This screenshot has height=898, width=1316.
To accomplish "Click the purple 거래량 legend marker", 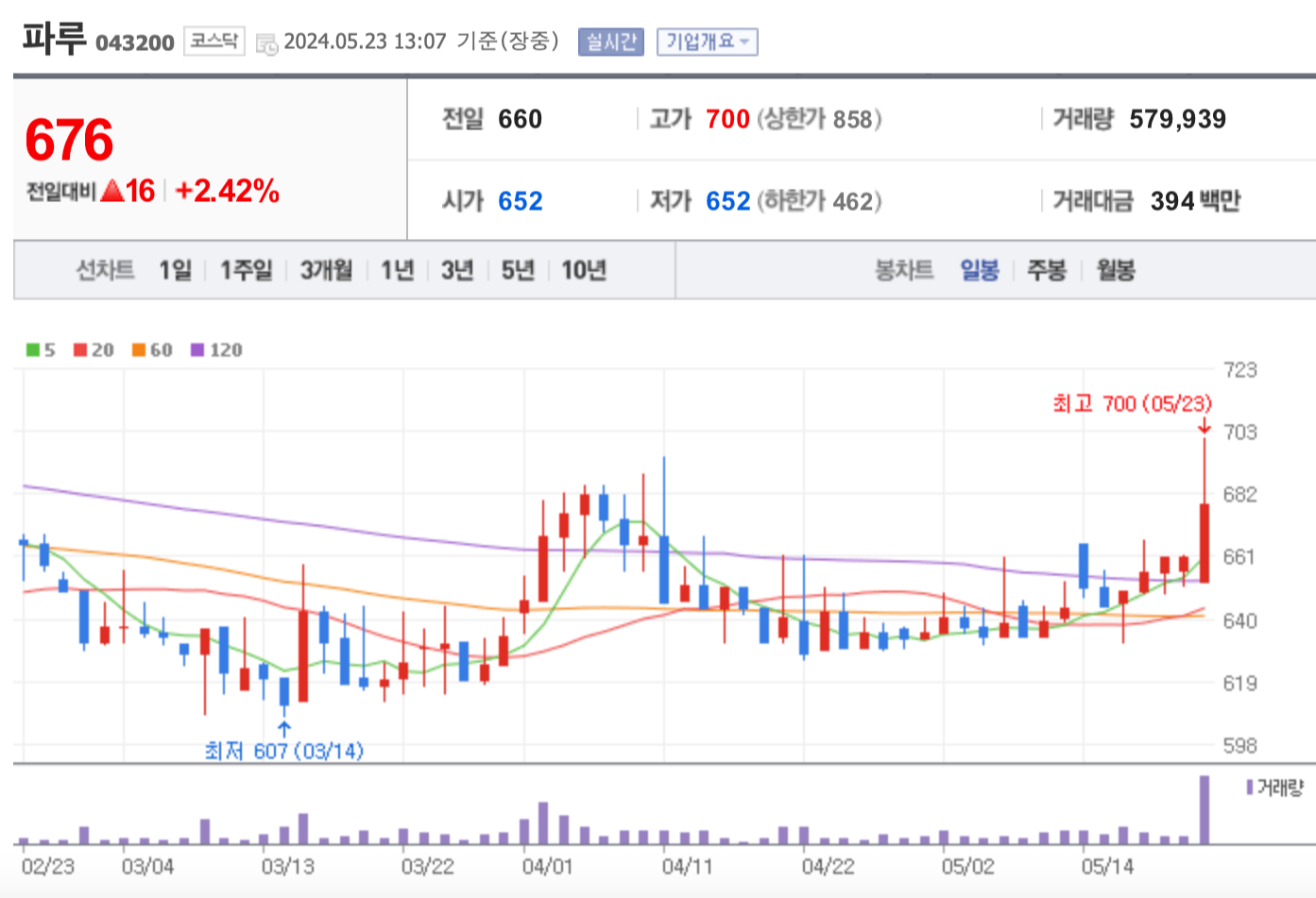I will 1250,788.
